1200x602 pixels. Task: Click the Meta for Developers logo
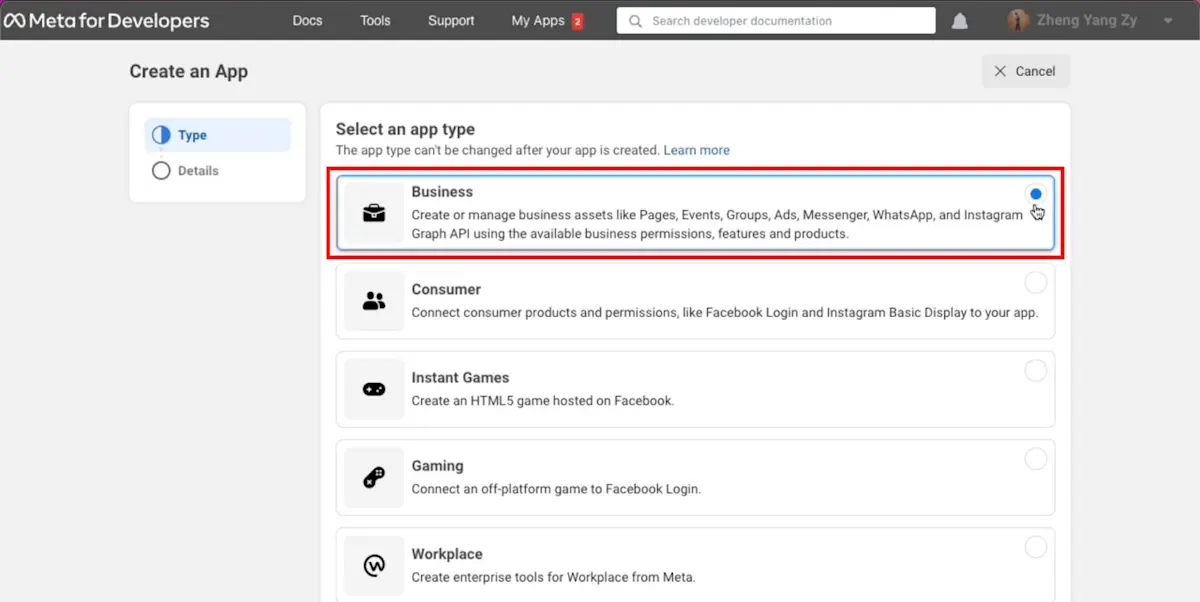pos(107,20)
